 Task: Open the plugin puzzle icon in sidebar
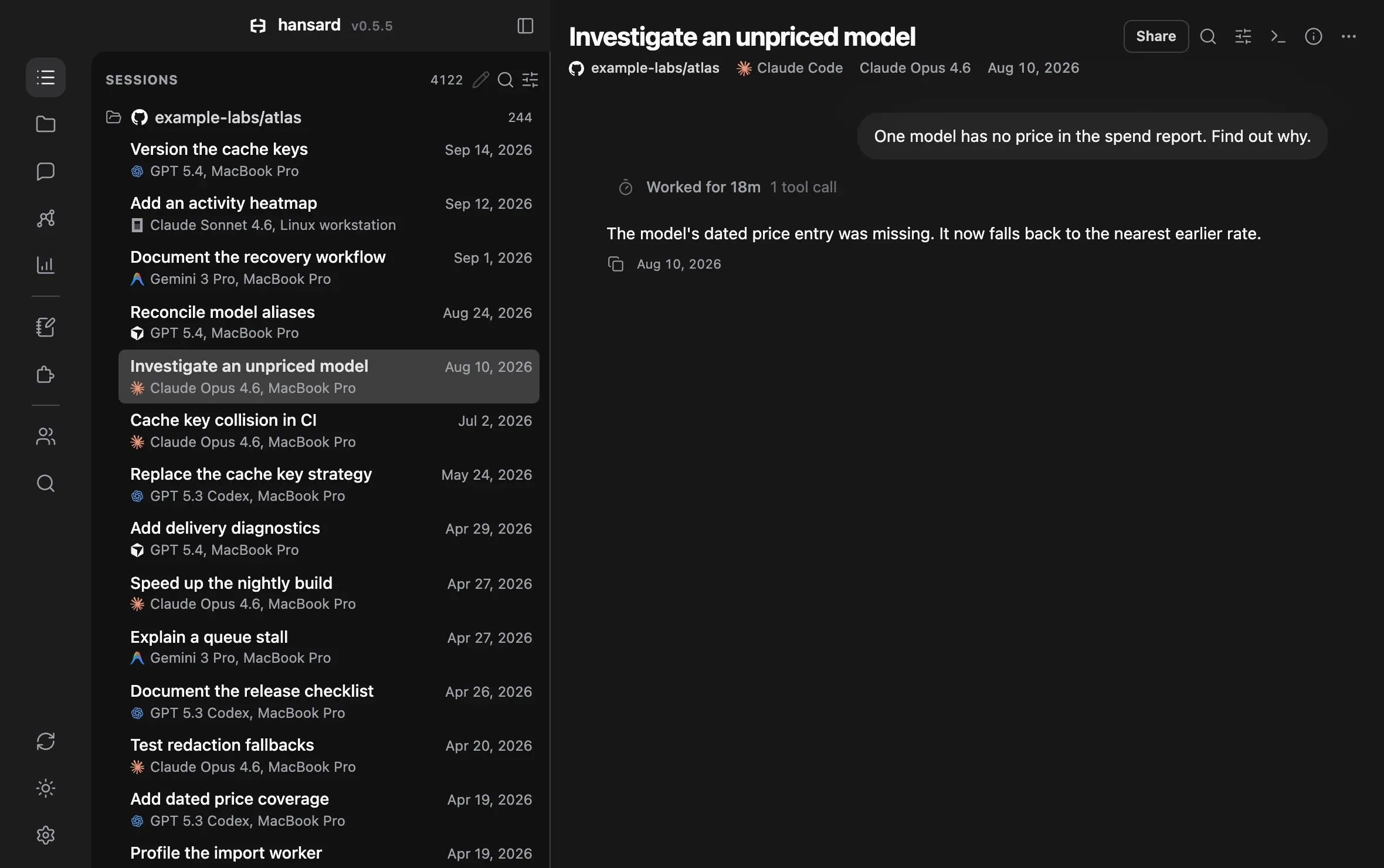coord(46,374)
